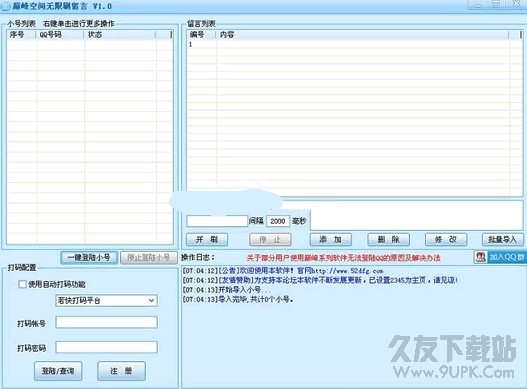Click the 序号 column header
The image size is (527, 389).
(21, 34)
